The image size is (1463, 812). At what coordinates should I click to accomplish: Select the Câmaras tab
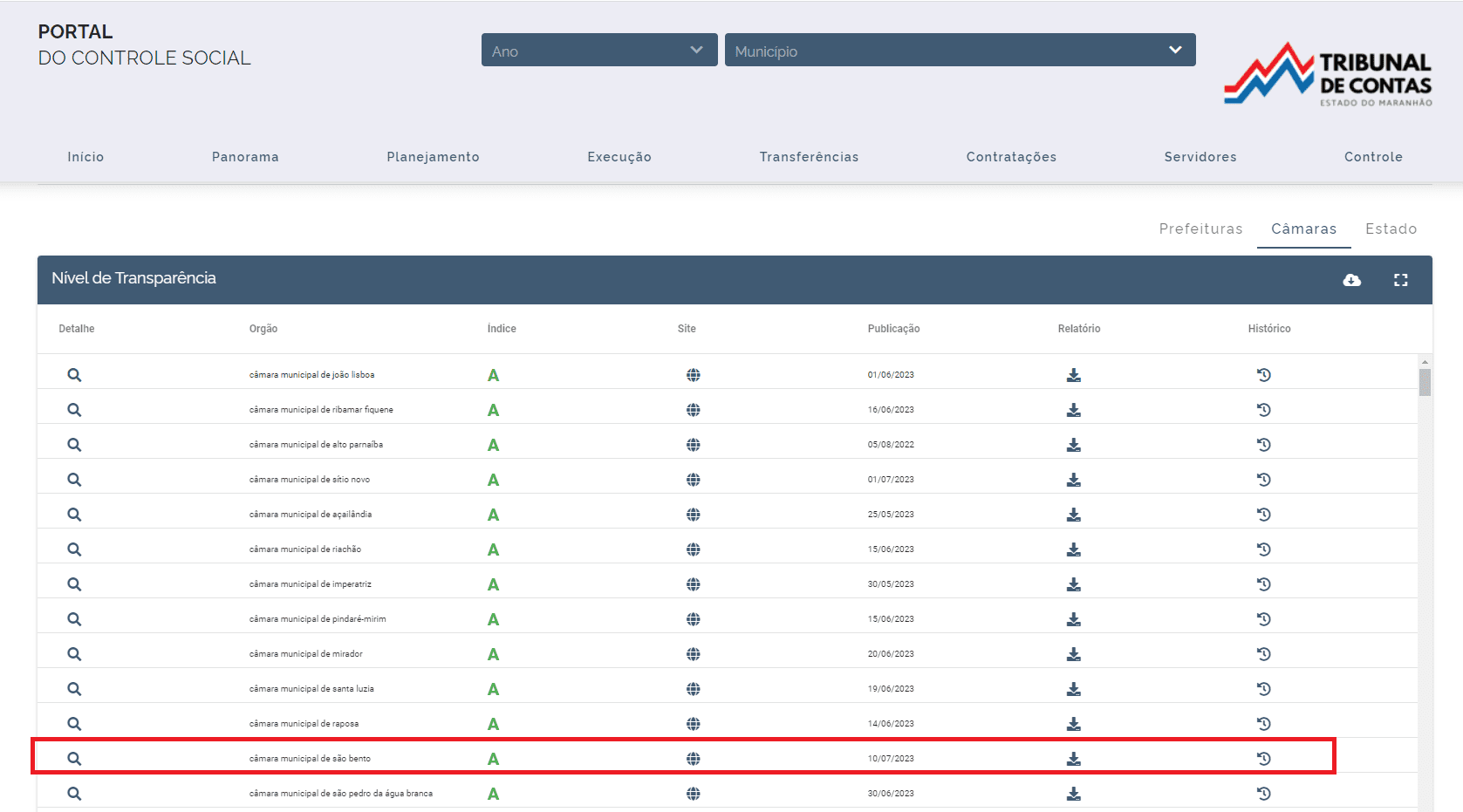(x=1303, y=229)
